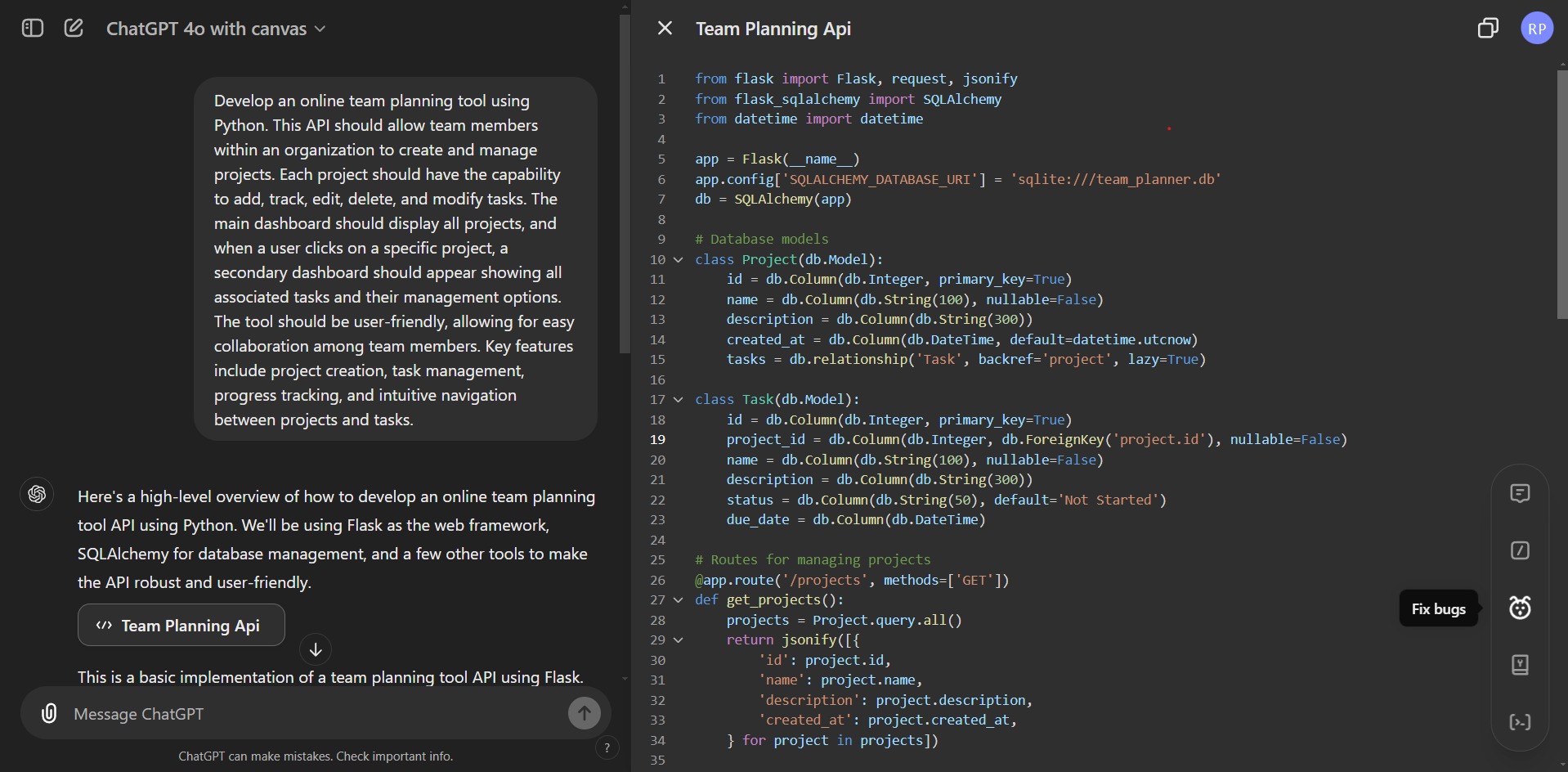Click the Fix bugs icon
1568x772 pixels.
click(x=1520, y=608)
